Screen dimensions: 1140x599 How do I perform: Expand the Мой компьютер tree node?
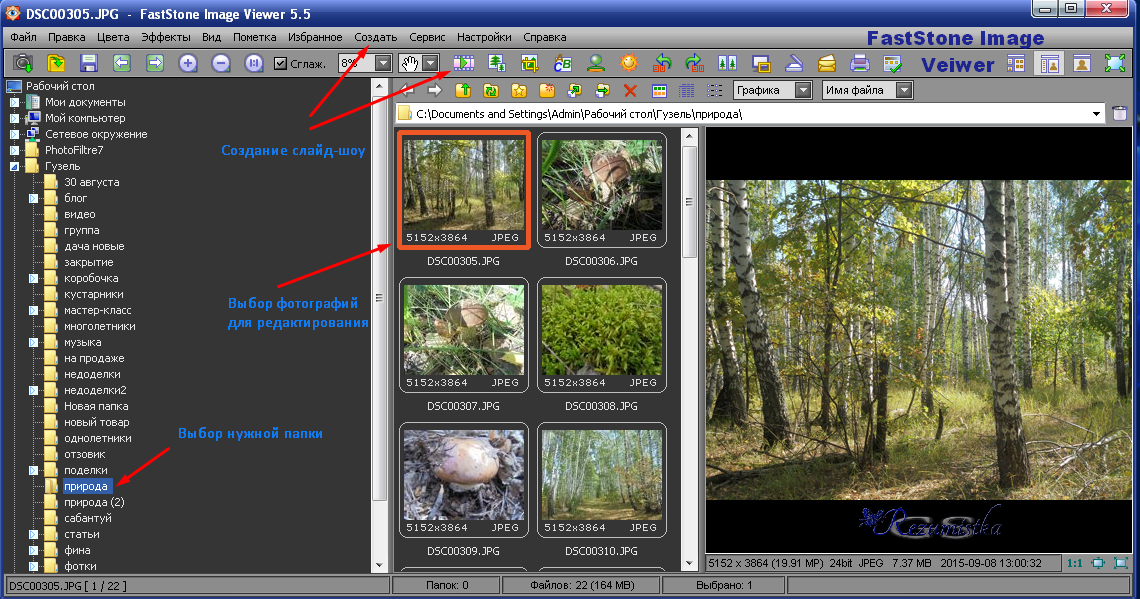(x=14, y=118)
